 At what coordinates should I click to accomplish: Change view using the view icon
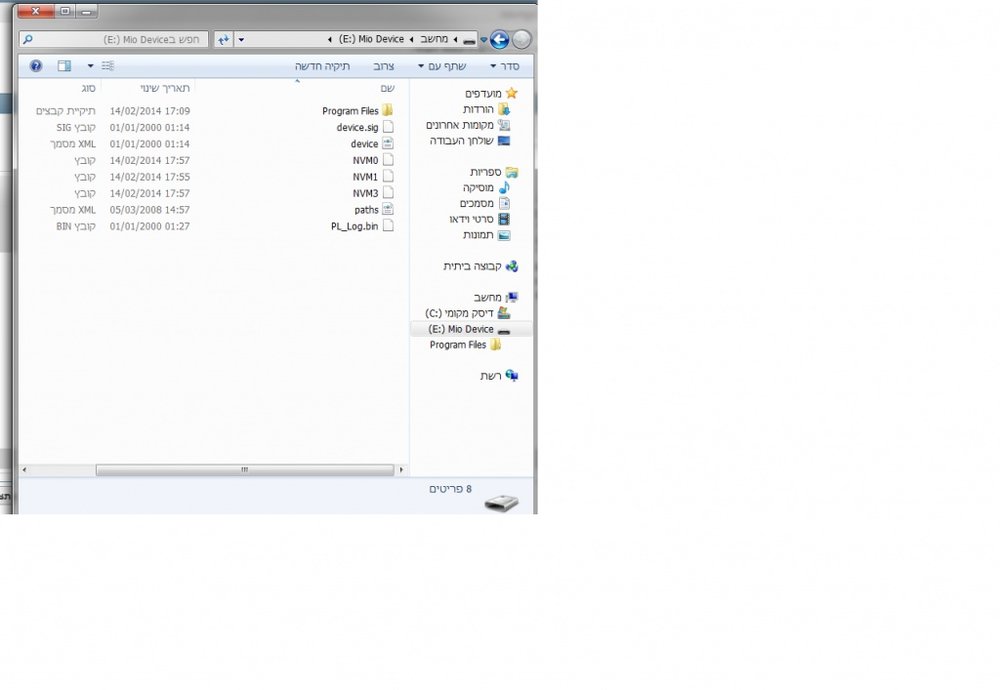108,66
